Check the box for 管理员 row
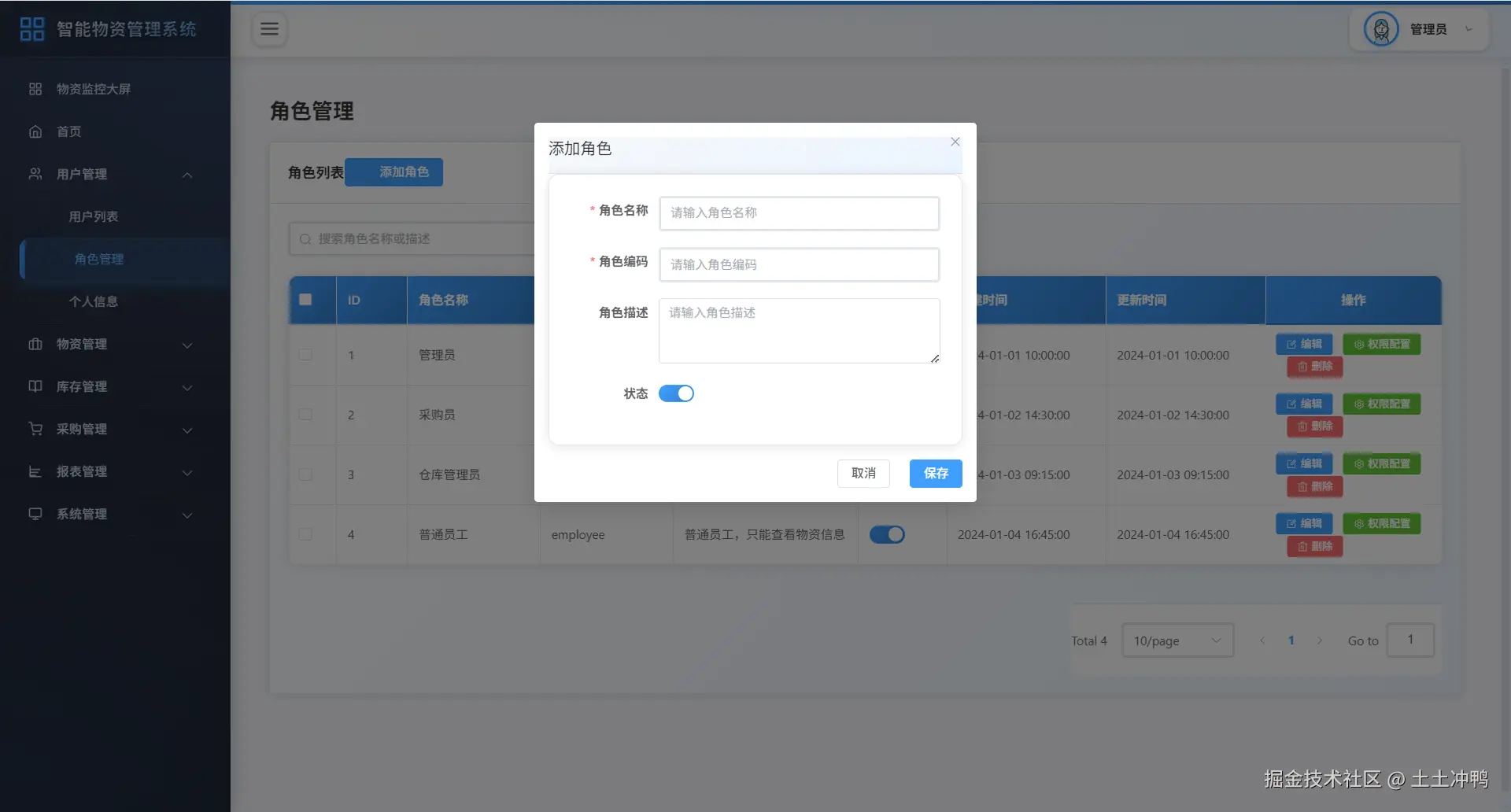 pyautogui.click(x=305, y=355)
